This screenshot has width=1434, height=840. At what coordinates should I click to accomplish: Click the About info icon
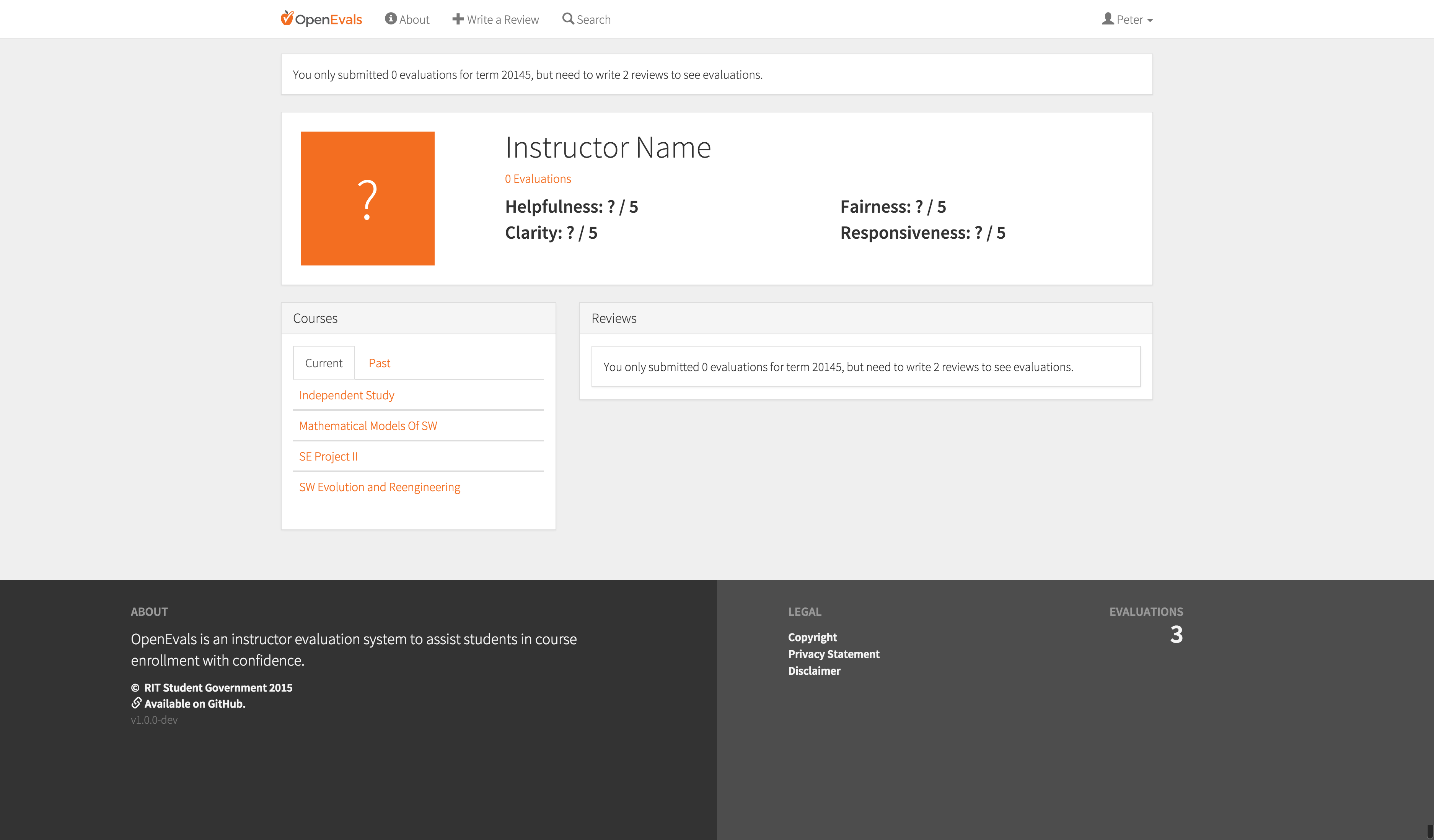[x=390, y=19]
